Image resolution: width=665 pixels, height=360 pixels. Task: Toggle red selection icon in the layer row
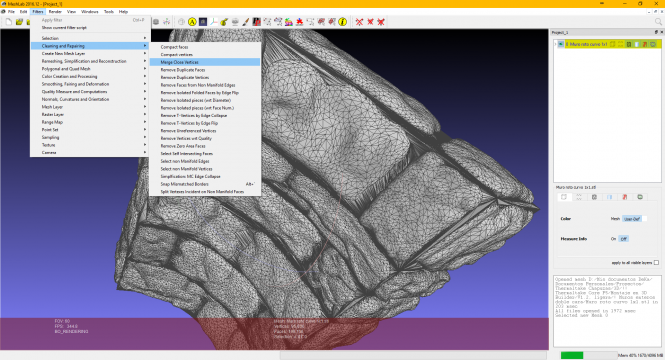pyautogui.click(x=645, y=44)
